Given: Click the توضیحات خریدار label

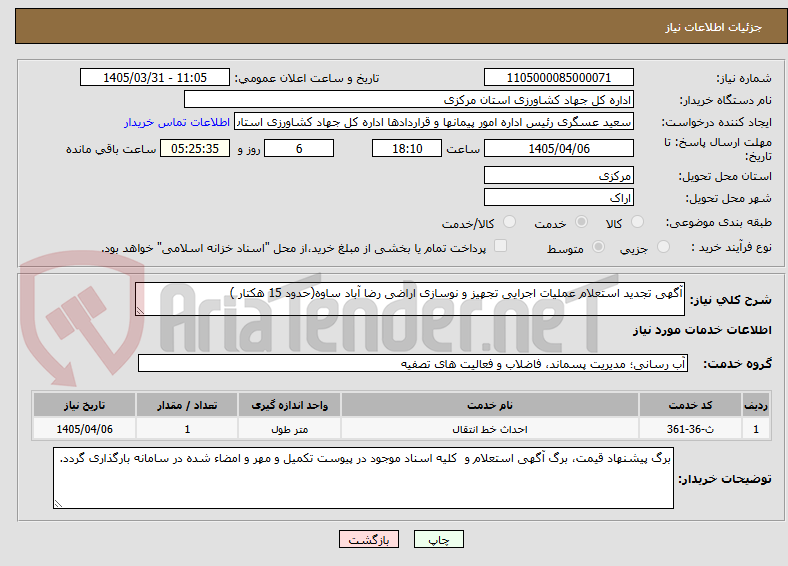Looking at the screenshot, I should (x=725, y=479).
